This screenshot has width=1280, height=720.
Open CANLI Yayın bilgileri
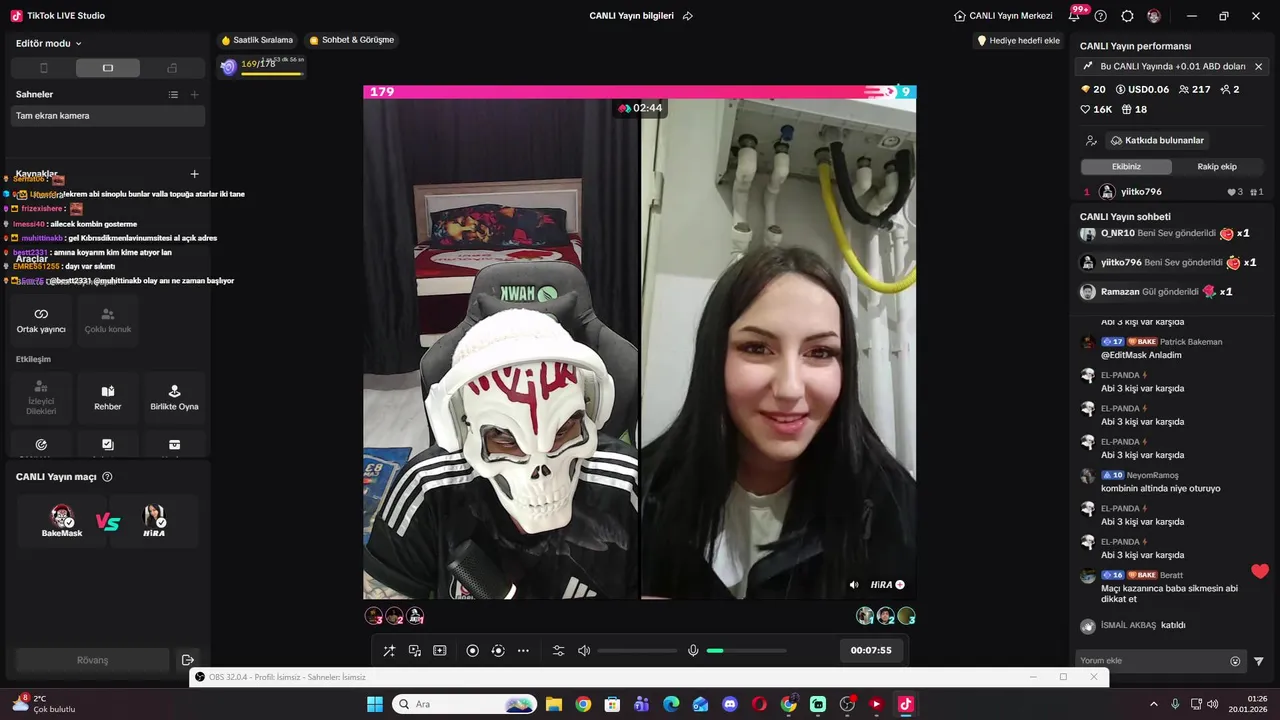[x=631, y=16]
